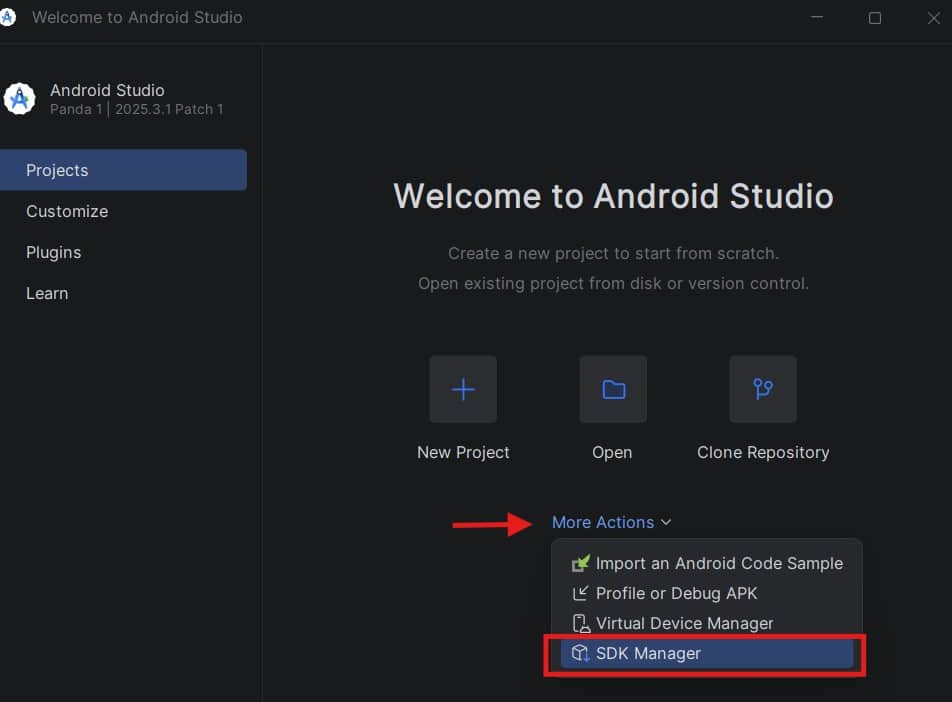Go to the Plugins section
The image size is (952, 702).
(54, 252)
